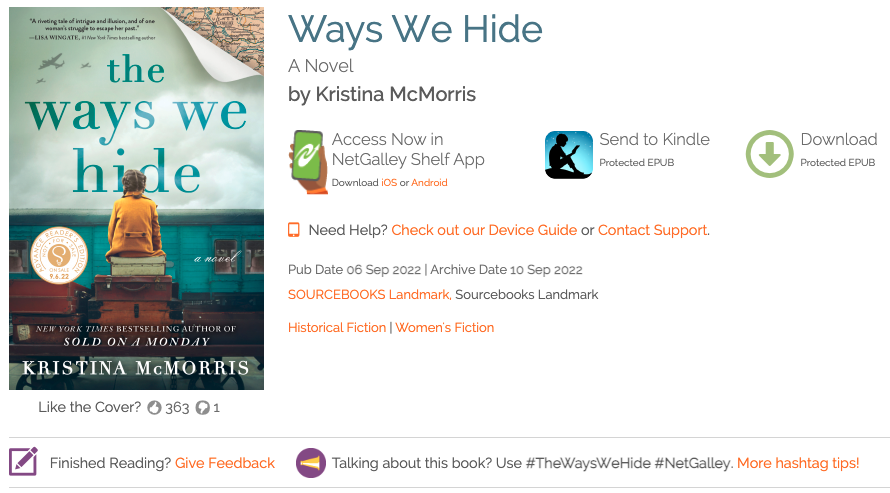Viewport: 890px width, 493px height.
Task: Open the Android app download link
Action: (x=429, y=183)
